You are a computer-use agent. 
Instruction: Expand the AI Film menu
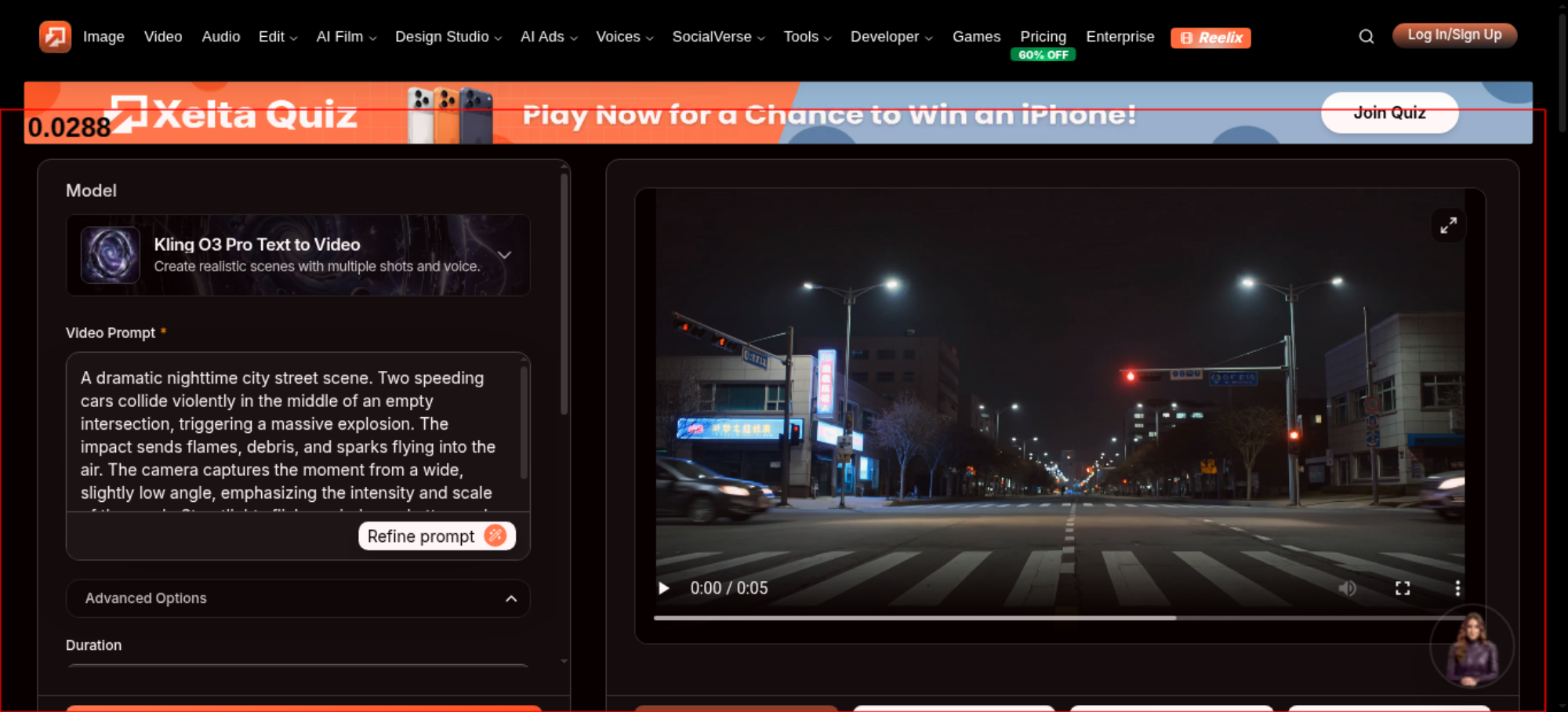point(346,37)
